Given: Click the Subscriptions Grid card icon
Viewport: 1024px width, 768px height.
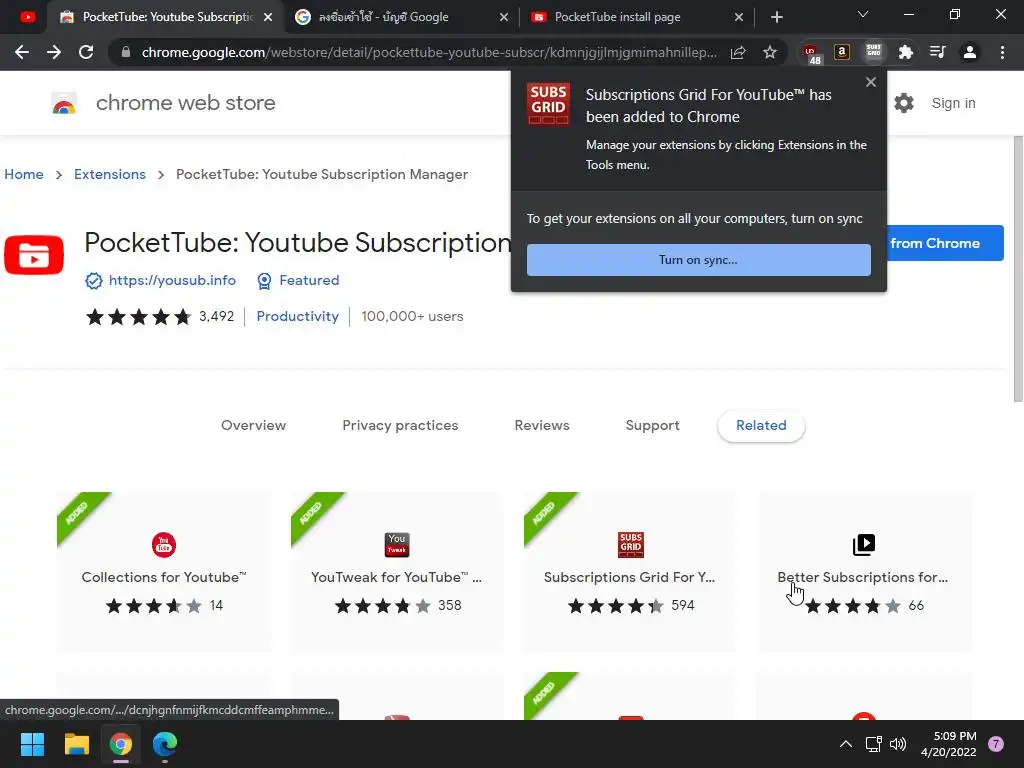Looking at the screenshot, I should click(631, 545).
